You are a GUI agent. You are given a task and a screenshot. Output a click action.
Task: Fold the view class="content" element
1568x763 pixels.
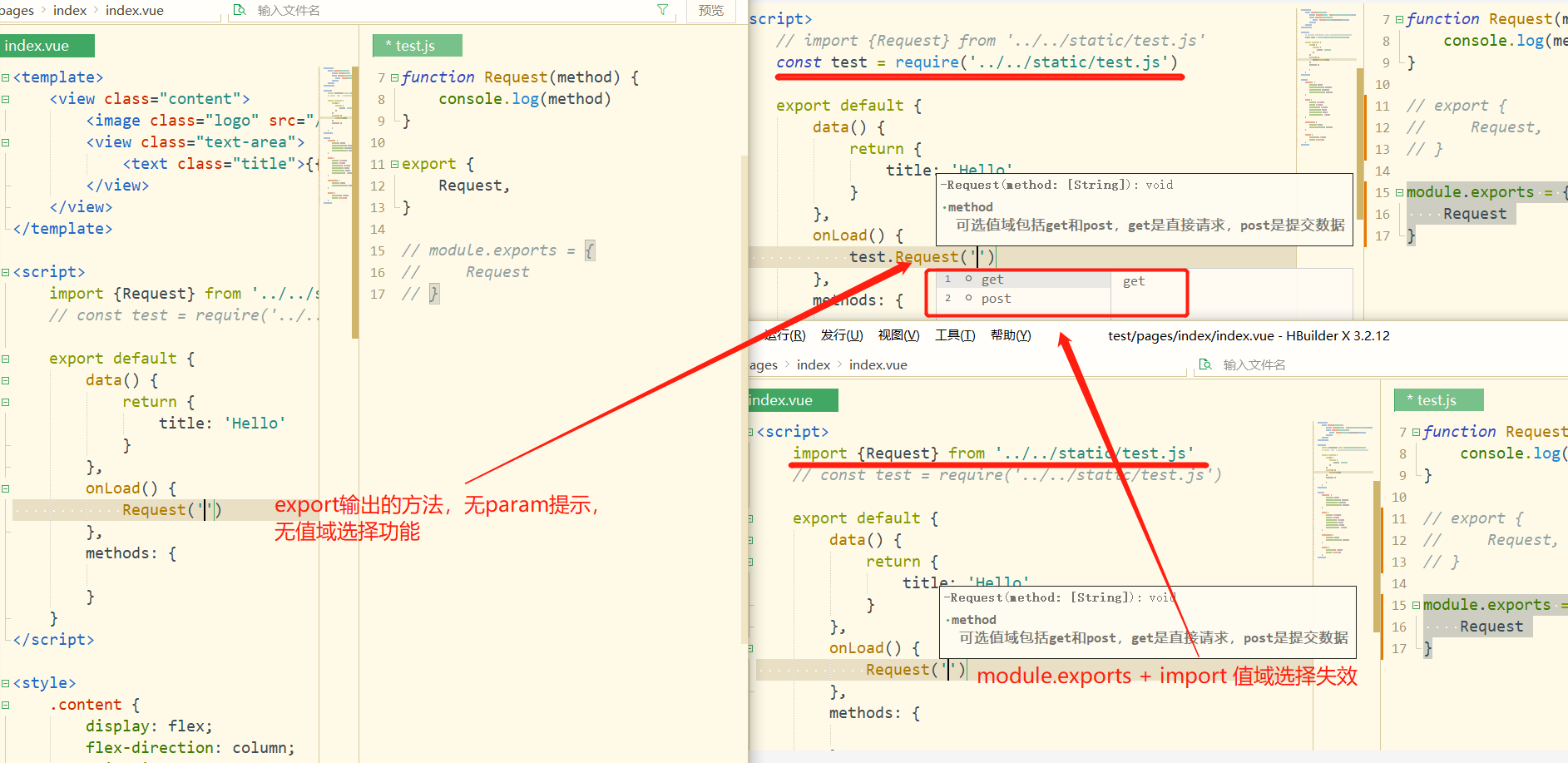point(6,99)
